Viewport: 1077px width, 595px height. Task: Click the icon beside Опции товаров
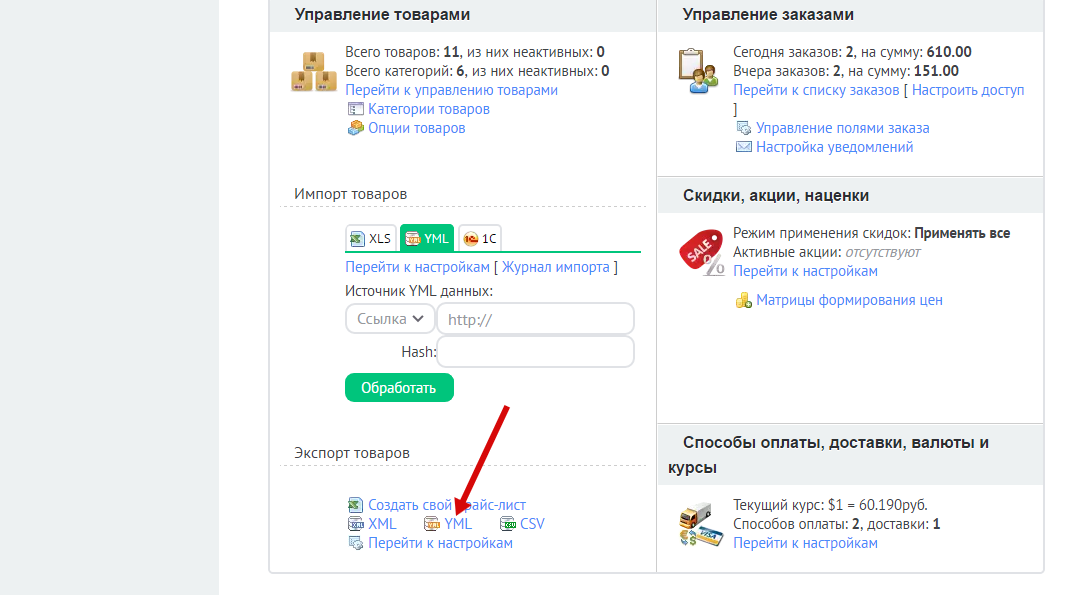point(355,128)
